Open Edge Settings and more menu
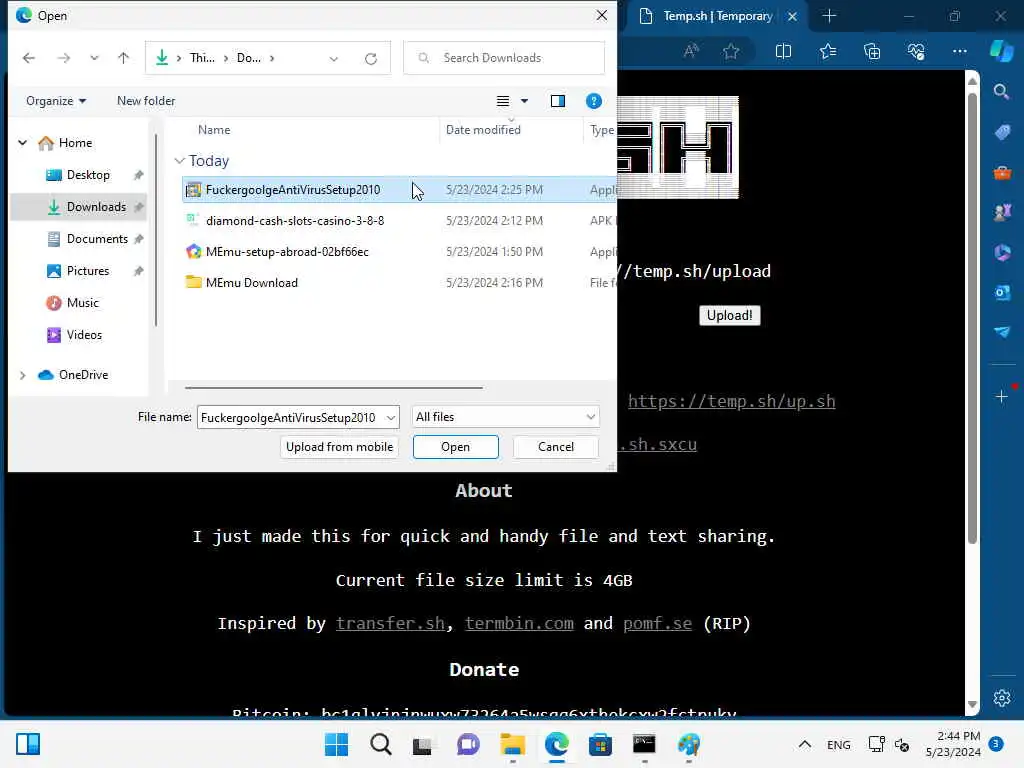The height and width of the screenshot is (768, 1024). 959,51
